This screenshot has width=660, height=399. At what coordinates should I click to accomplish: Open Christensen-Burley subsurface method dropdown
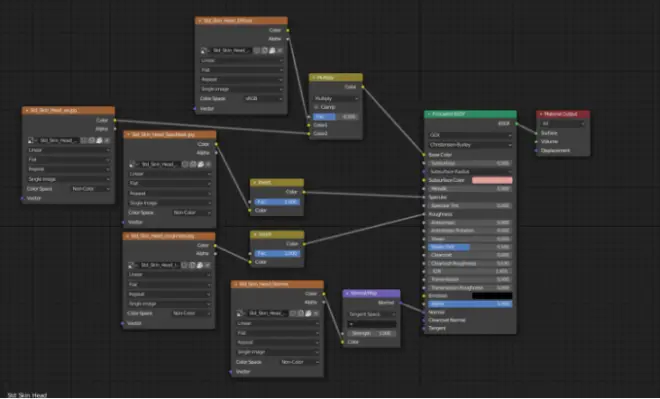[x=470, y=145]
